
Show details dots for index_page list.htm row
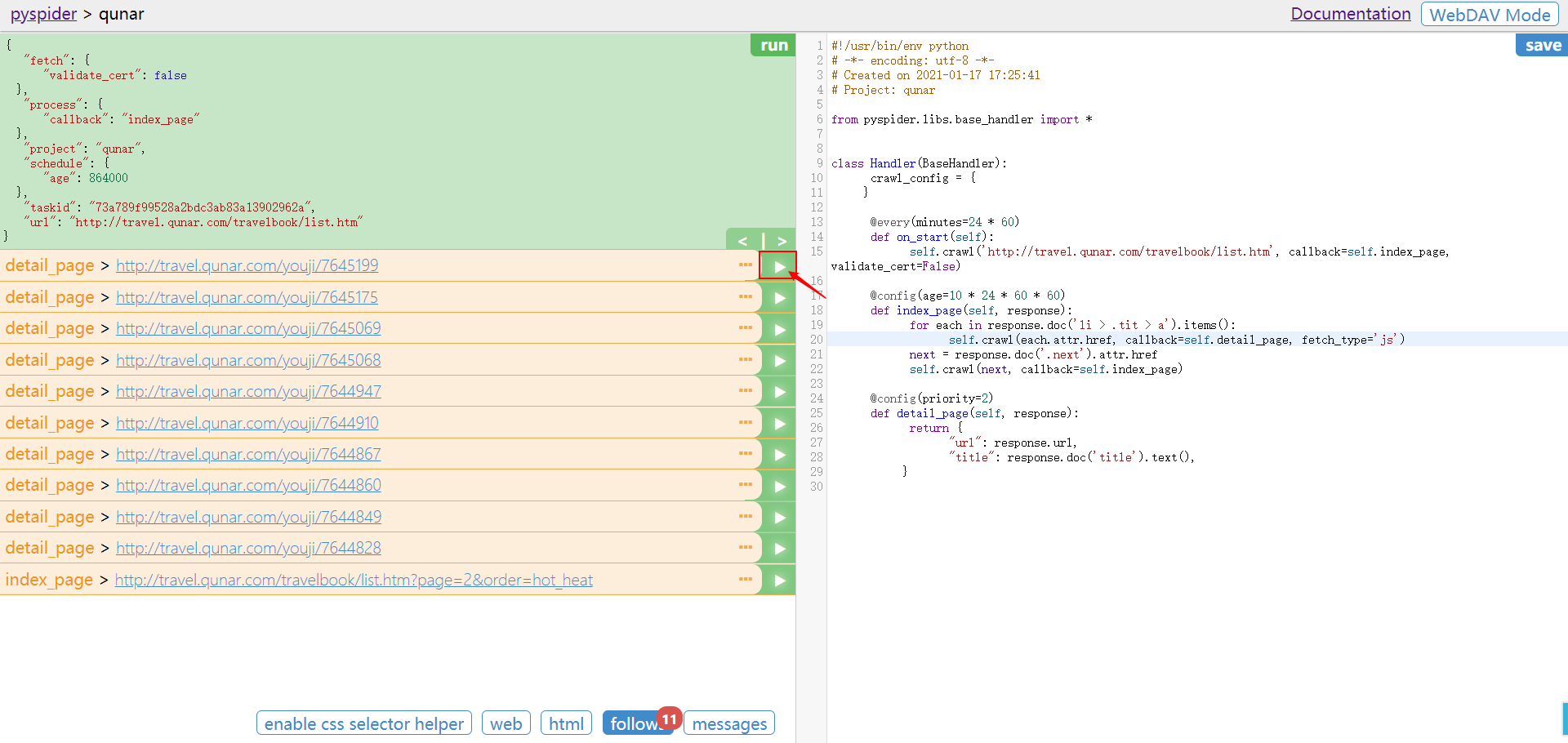(x=746, y=579)
